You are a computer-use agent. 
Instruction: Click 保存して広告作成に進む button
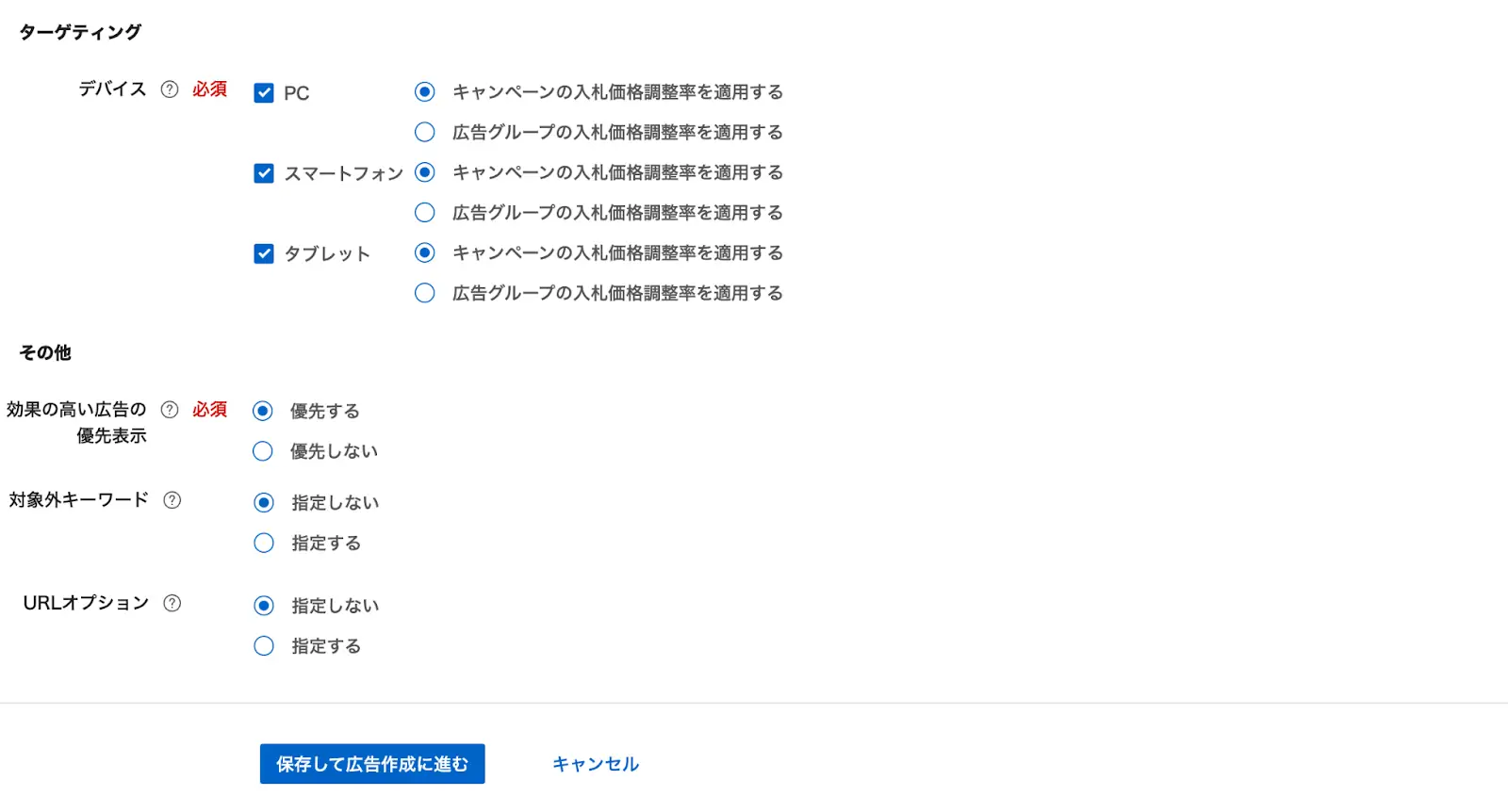tap(371, 764)
